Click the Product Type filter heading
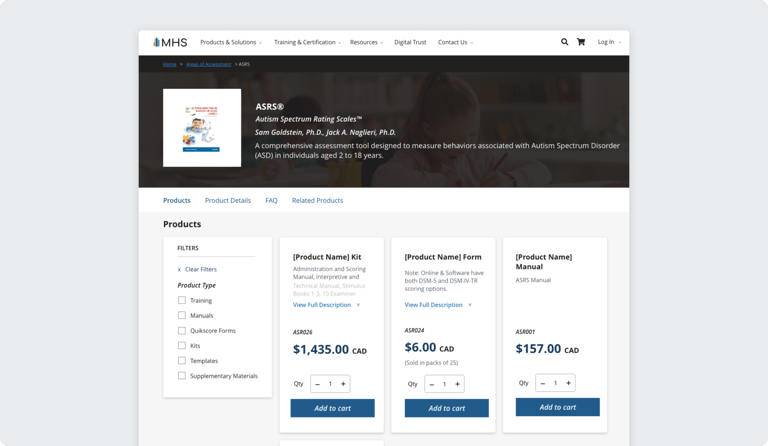Image resolution: width=768 pixels, height=446 pixels. tap(196, 285)
